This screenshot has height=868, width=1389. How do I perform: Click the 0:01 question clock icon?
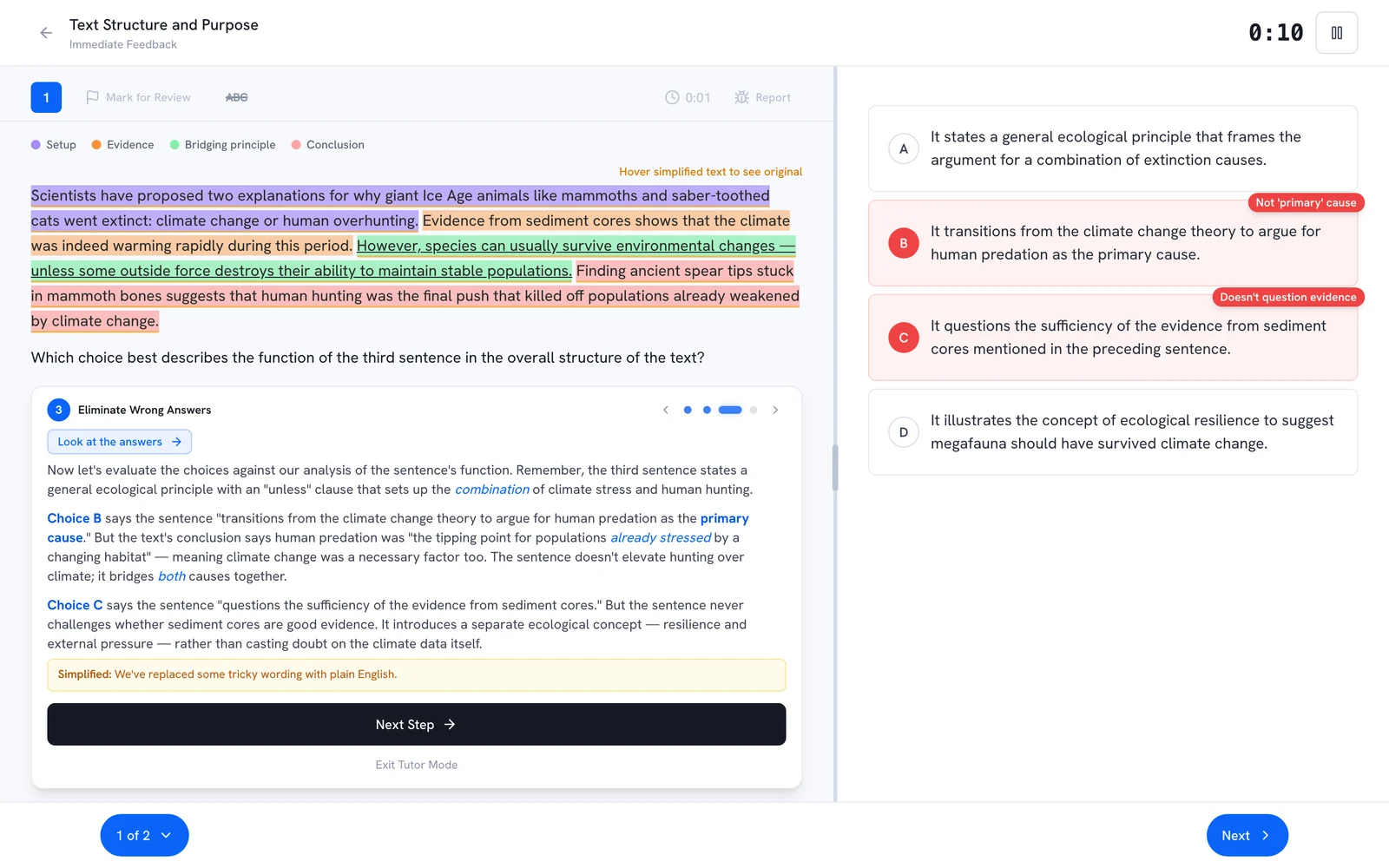point(672,97)
